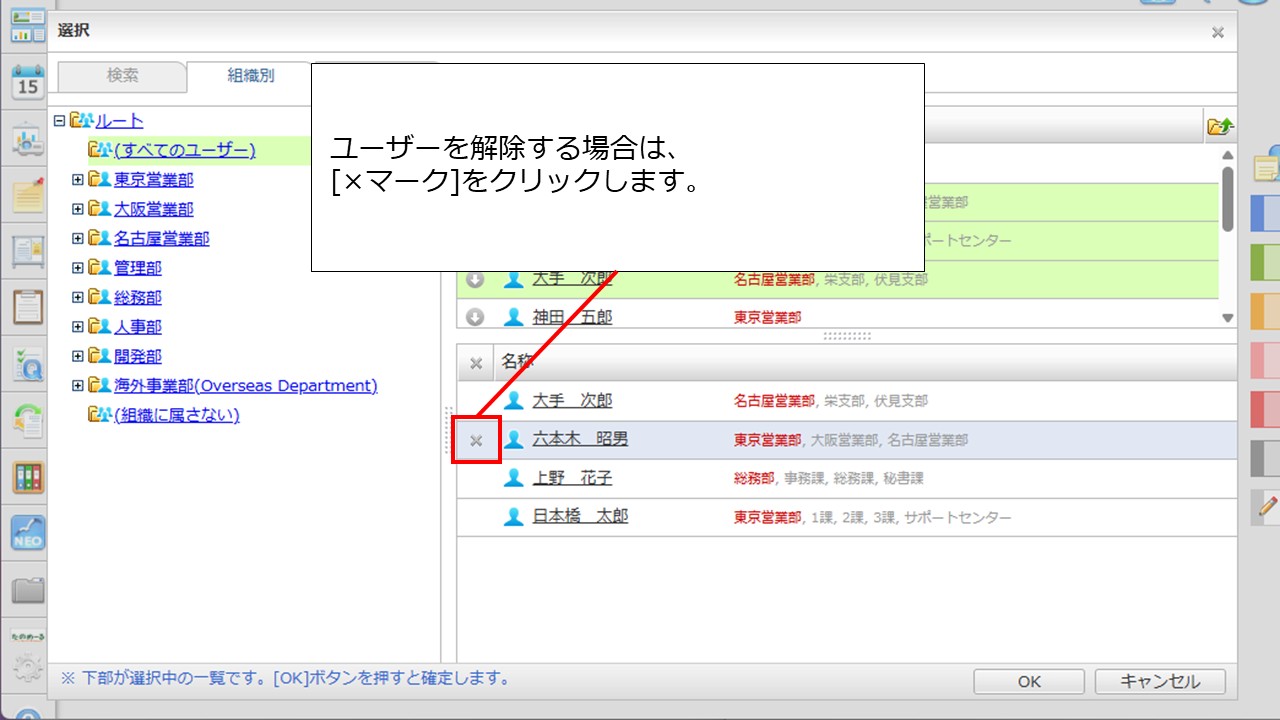
Task: Open 開発部 in the organization tree
Action: coord(137,356)
